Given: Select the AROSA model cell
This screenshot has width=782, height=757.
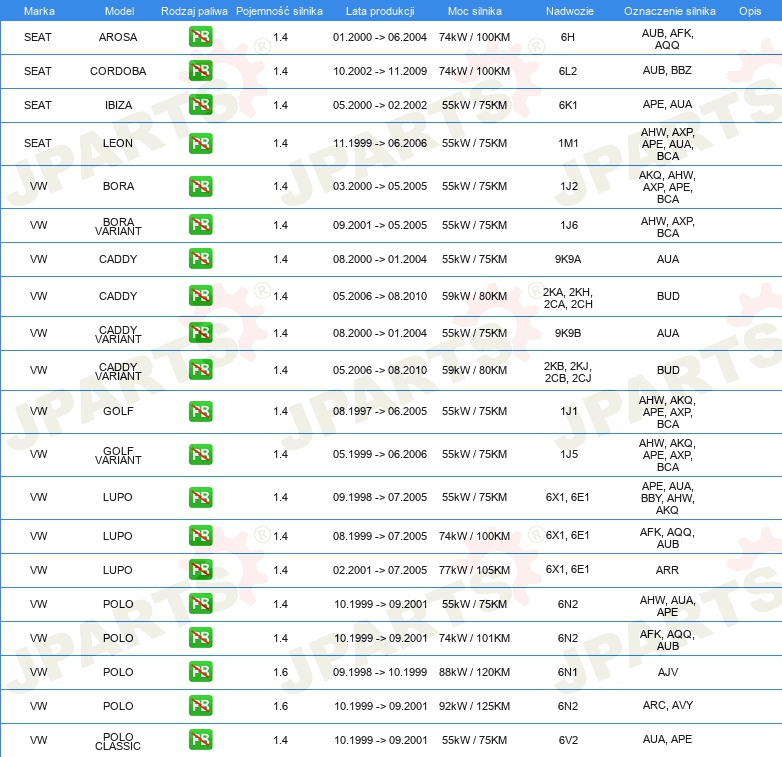Looking at the screenshot, I should 118,37.
